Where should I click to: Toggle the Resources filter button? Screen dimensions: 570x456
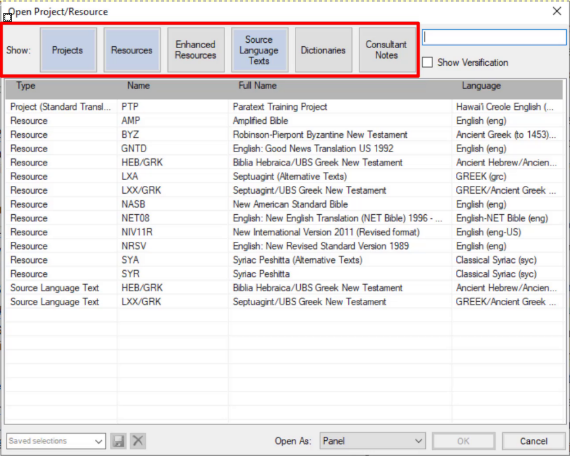click(x=132, y=50)
